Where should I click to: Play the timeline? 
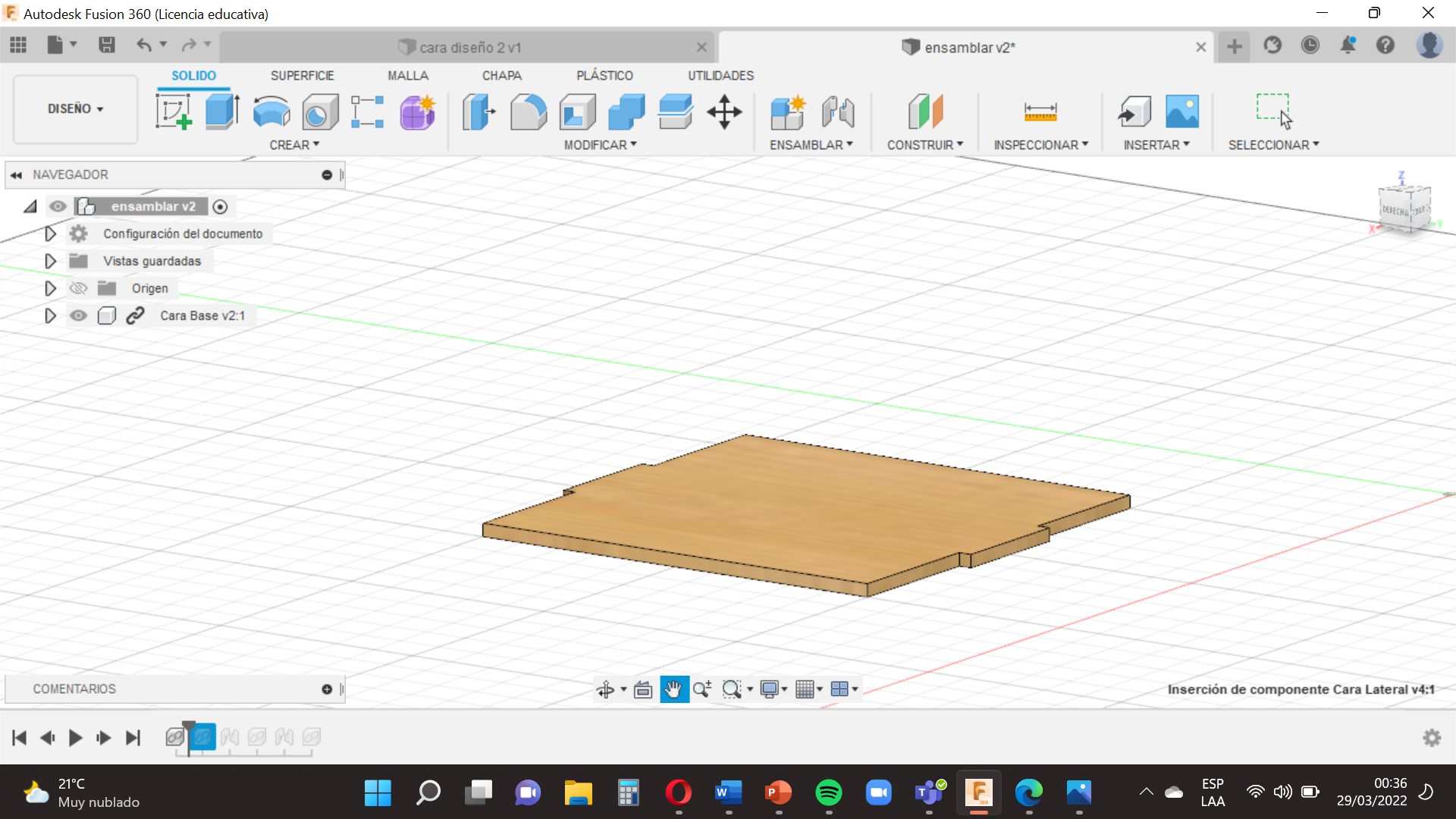click(x=75, y=738)
